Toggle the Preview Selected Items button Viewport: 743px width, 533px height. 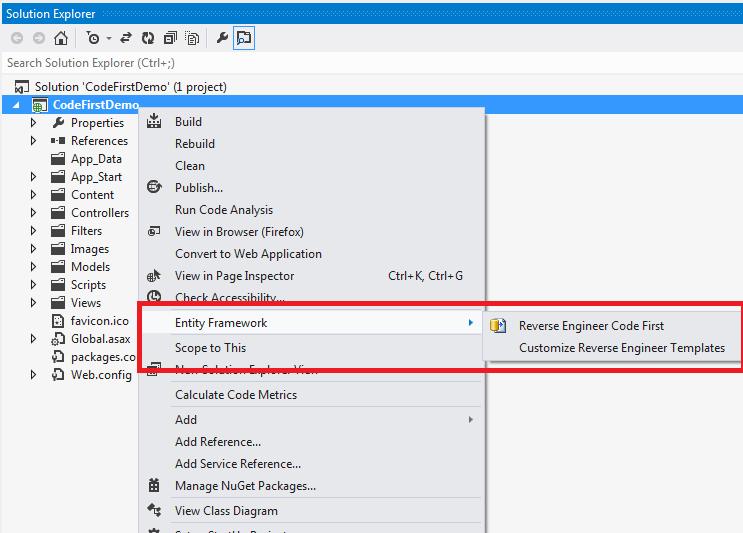[x=244, y=38]
